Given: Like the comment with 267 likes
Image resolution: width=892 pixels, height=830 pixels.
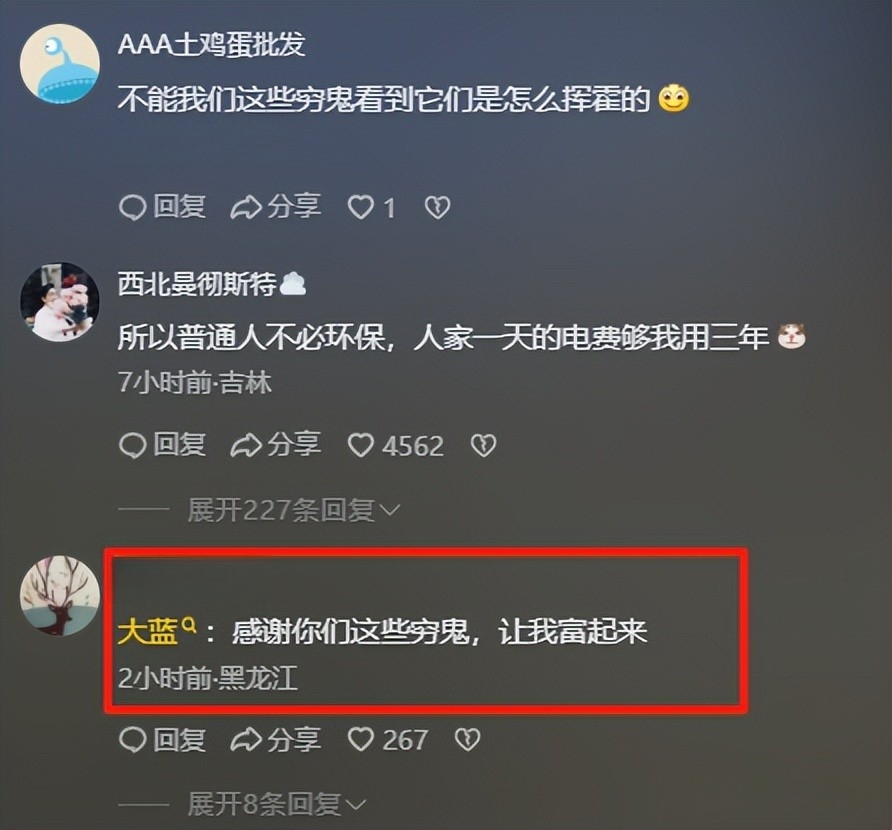Looking at the screenshot, I should pyautogui.click(x=387, y=740).
